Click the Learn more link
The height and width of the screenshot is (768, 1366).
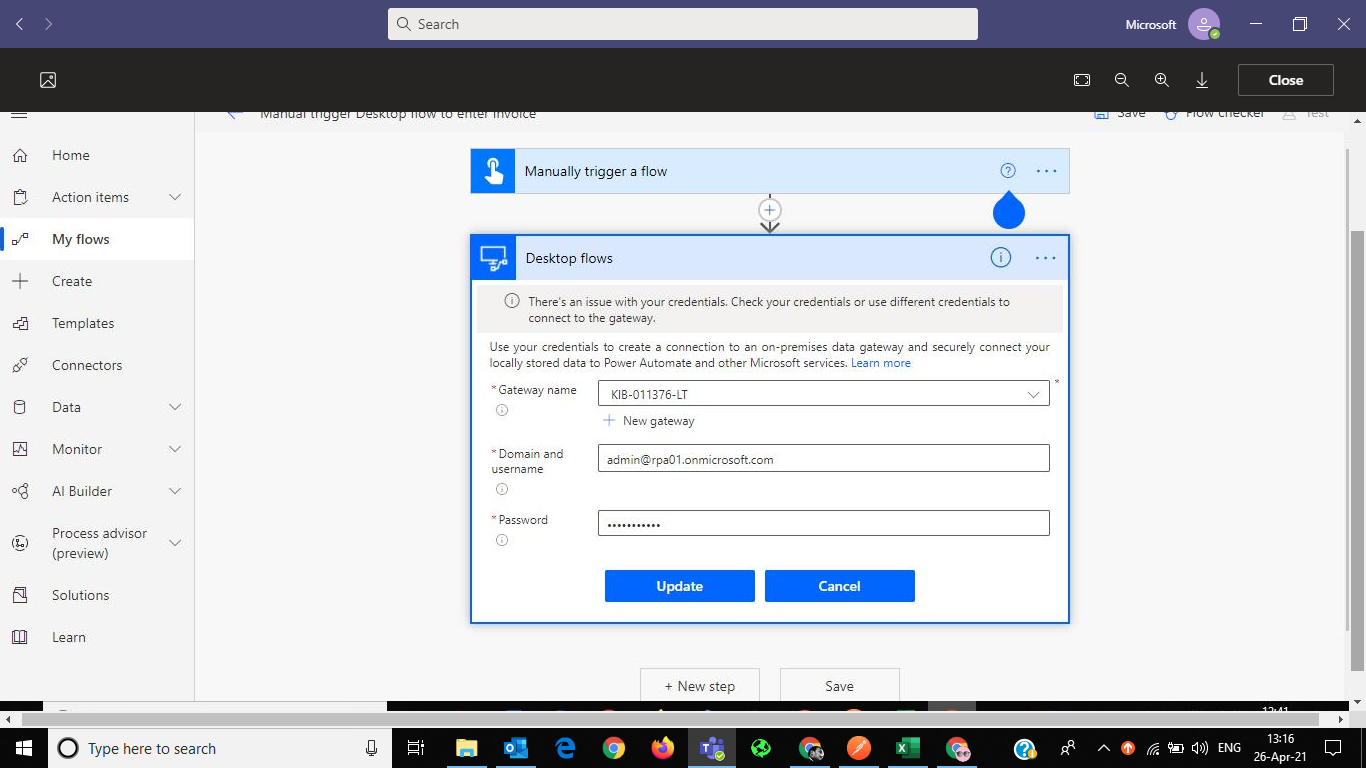tap(881, 363)
